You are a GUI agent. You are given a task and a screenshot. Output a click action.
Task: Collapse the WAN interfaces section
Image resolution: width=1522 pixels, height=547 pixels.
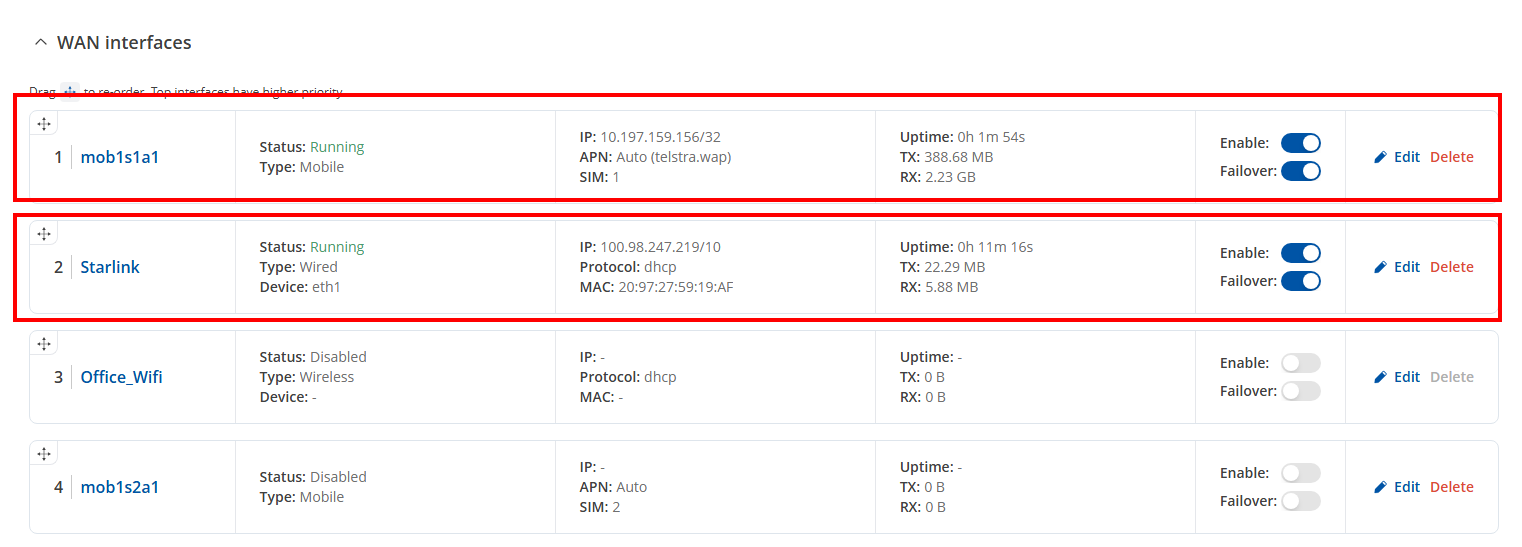click(41, 43)
